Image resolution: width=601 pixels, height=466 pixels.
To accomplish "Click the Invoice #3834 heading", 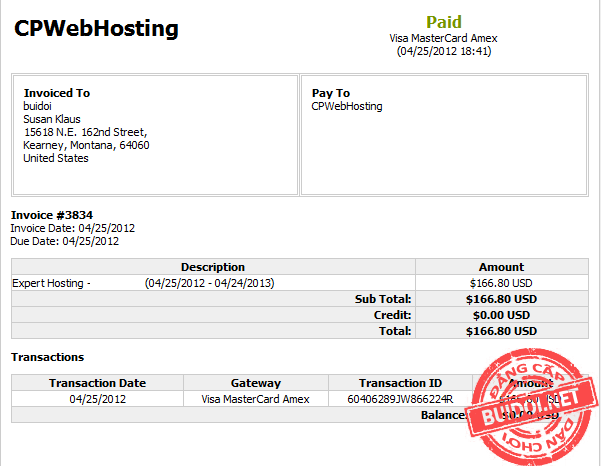I will tap(54, 215).
